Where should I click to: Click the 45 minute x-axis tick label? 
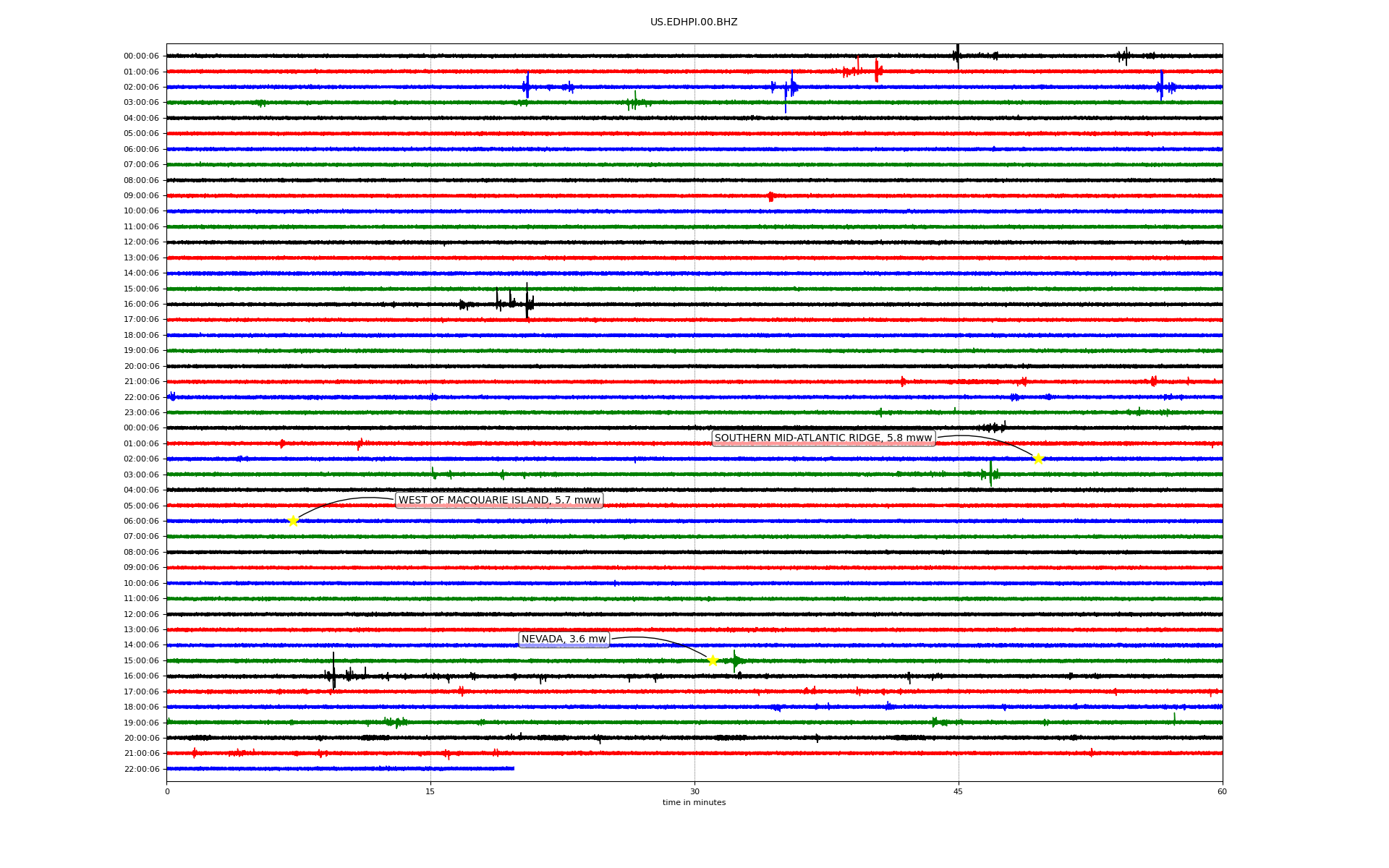(959, 791)
